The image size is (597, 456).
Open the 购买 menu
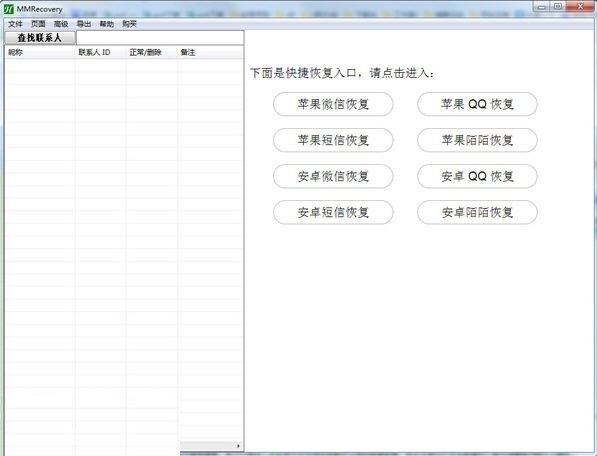[129, 24]
